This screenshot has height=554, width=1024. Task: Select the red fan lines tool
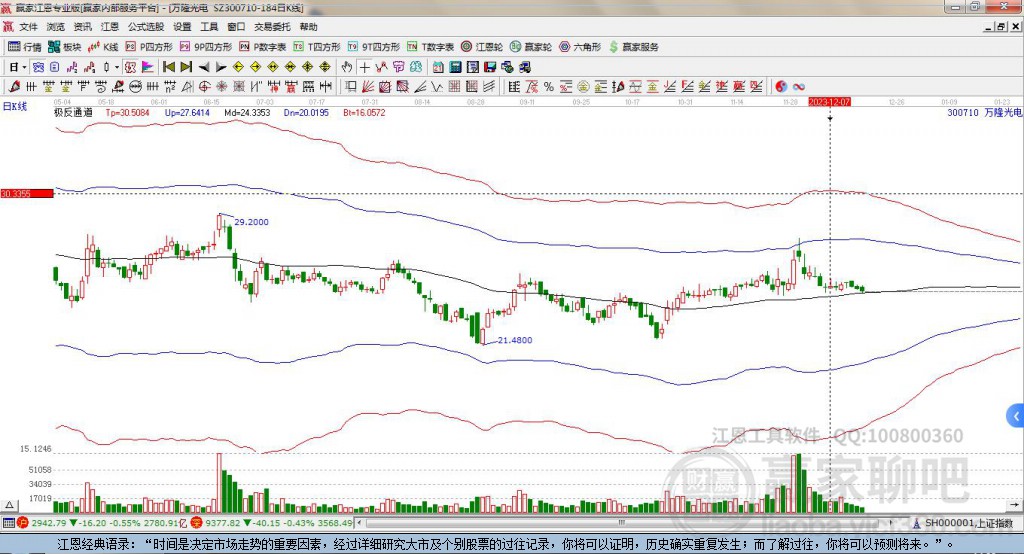[368, 86]
